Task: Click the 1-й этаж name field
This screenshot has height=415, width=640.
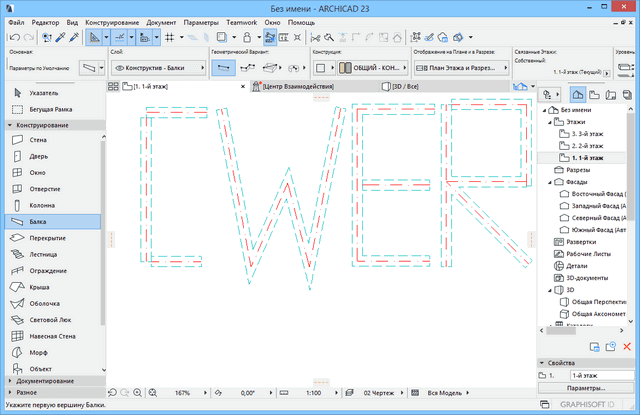Action: pyautogui.click(x=590, y=374)
